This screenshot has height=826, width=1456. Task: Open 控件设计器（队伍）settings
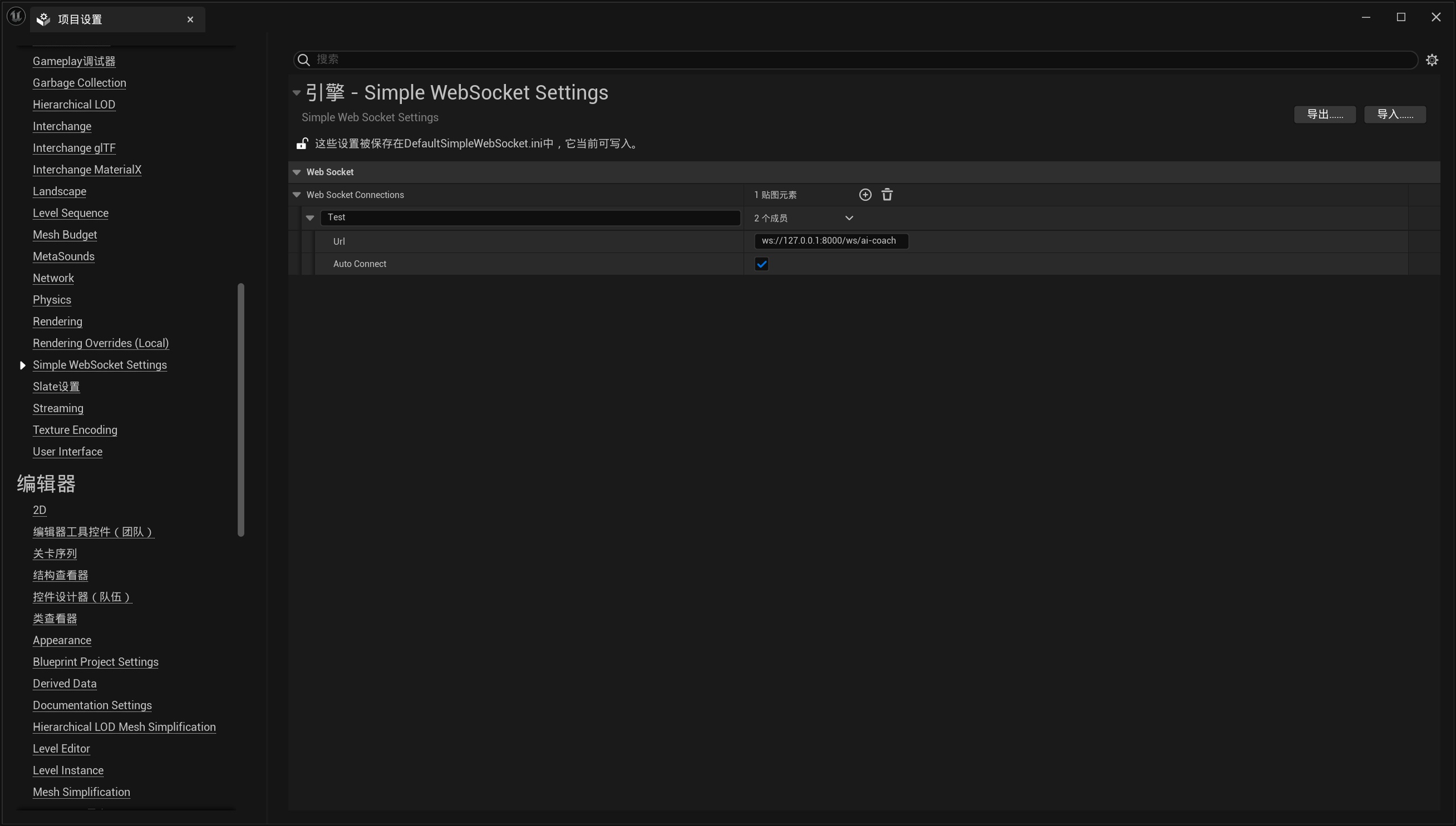82,597
